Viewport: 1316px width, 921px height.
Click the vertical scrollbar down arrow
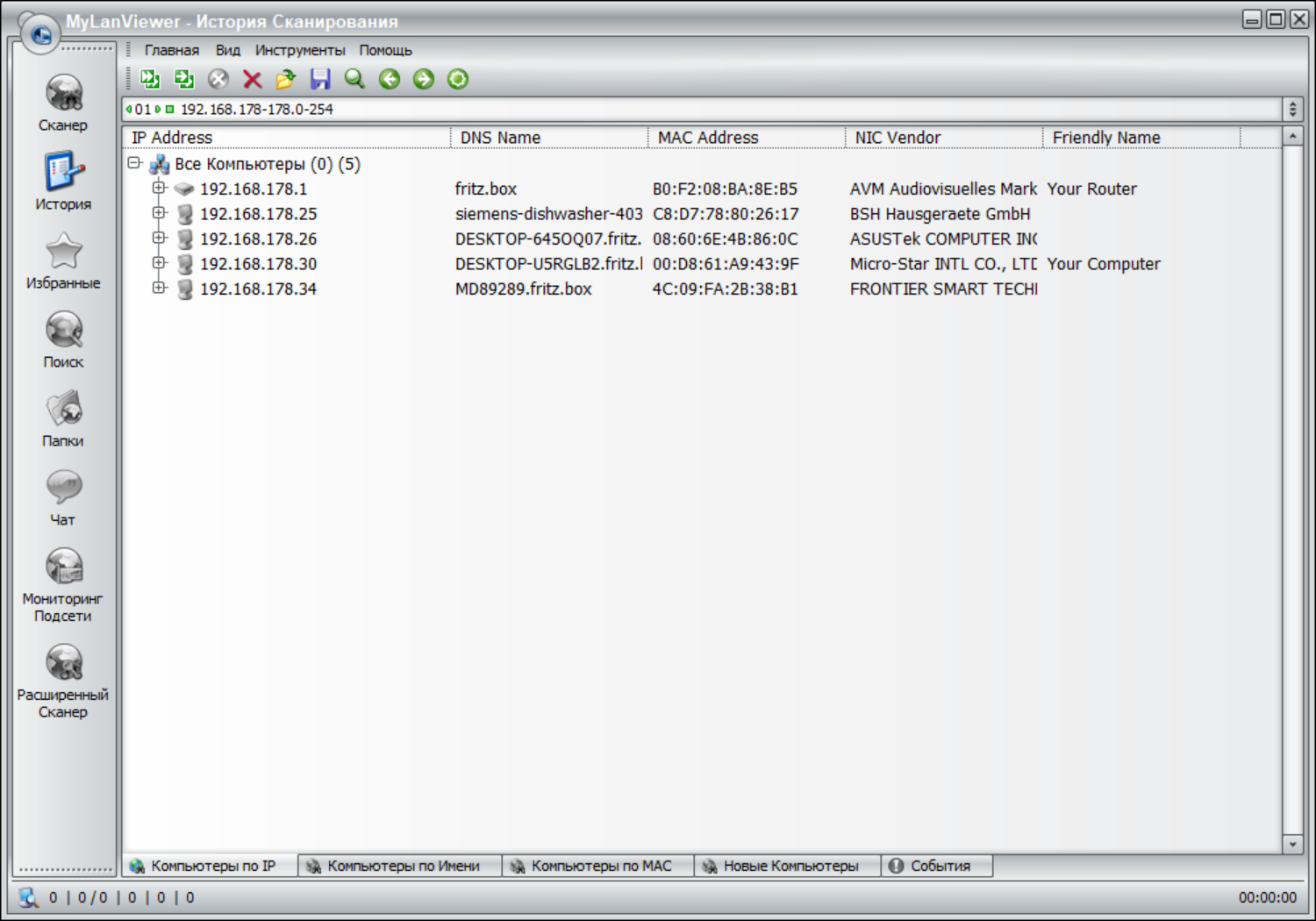point(1292,844)
